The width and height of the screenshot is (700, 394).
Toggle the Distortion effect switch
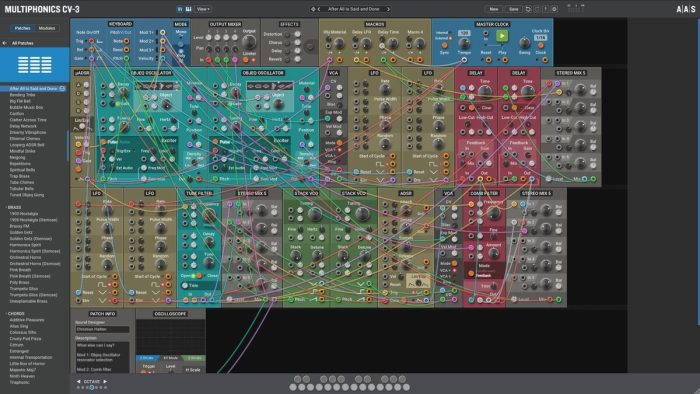[288, 34]
